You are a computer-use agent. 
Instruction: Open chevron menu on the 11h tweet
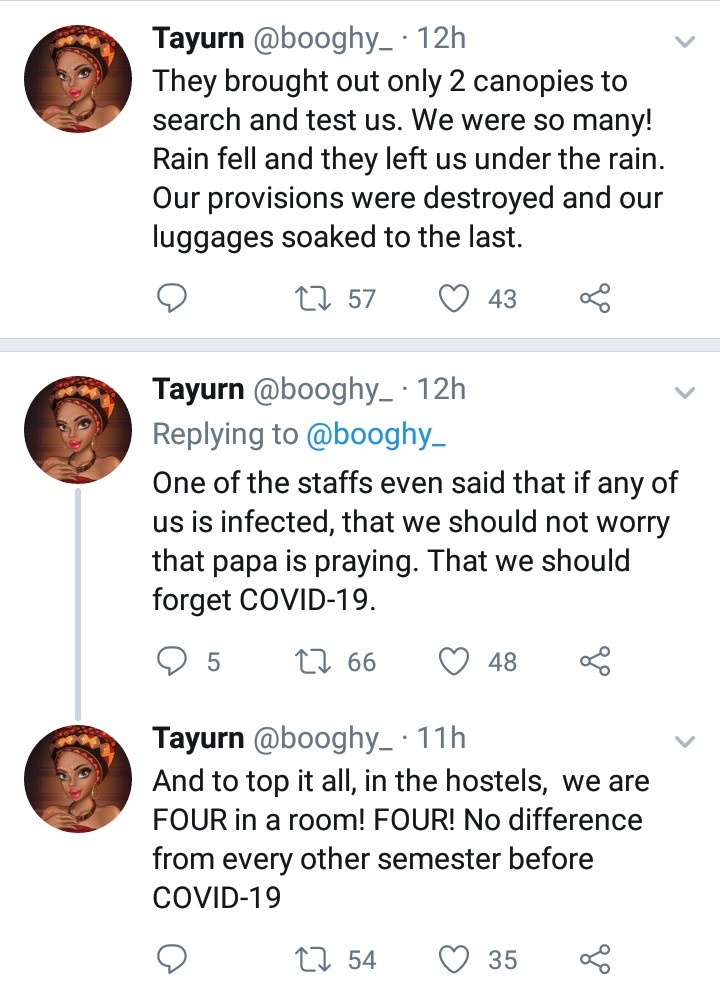coord(685,742)
